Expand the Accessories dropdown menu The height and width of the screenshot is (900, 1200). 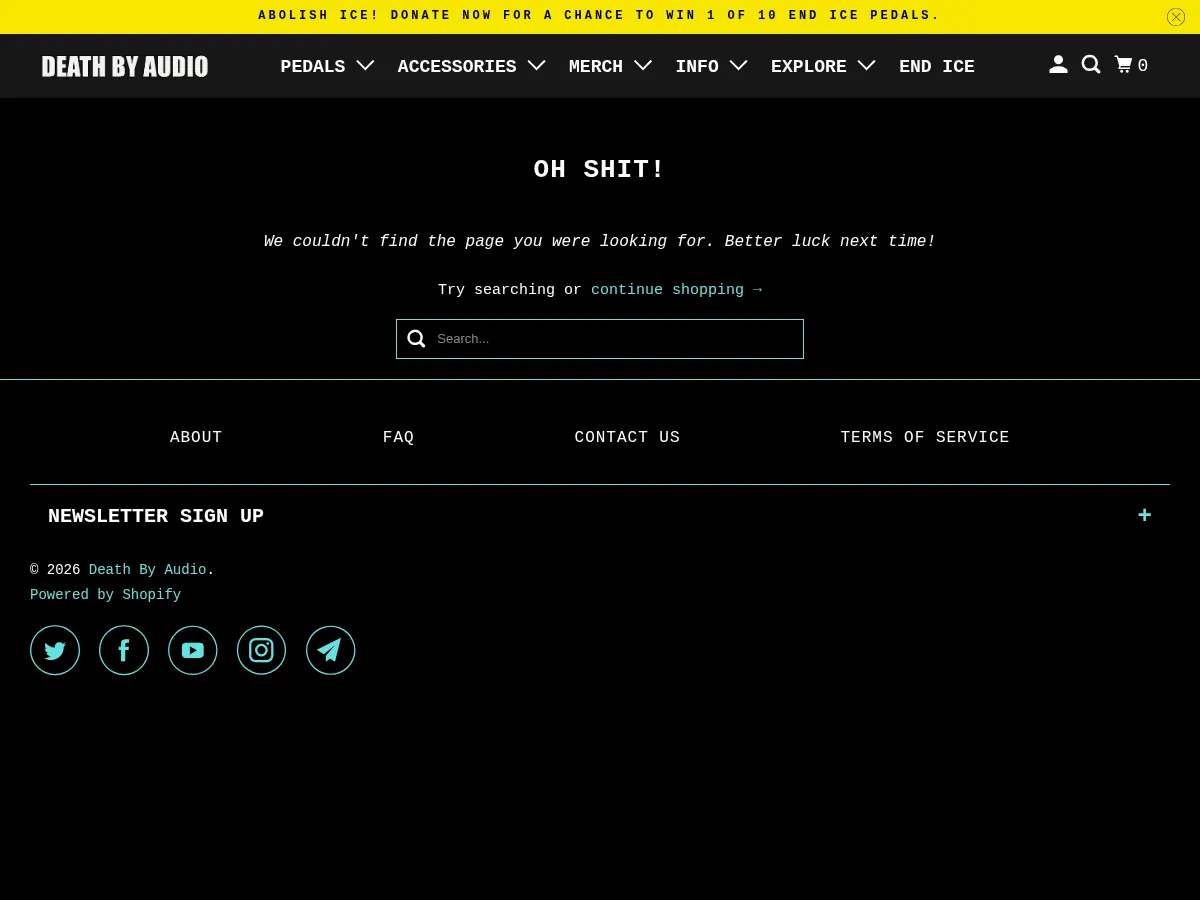click(x=471, y=66)
